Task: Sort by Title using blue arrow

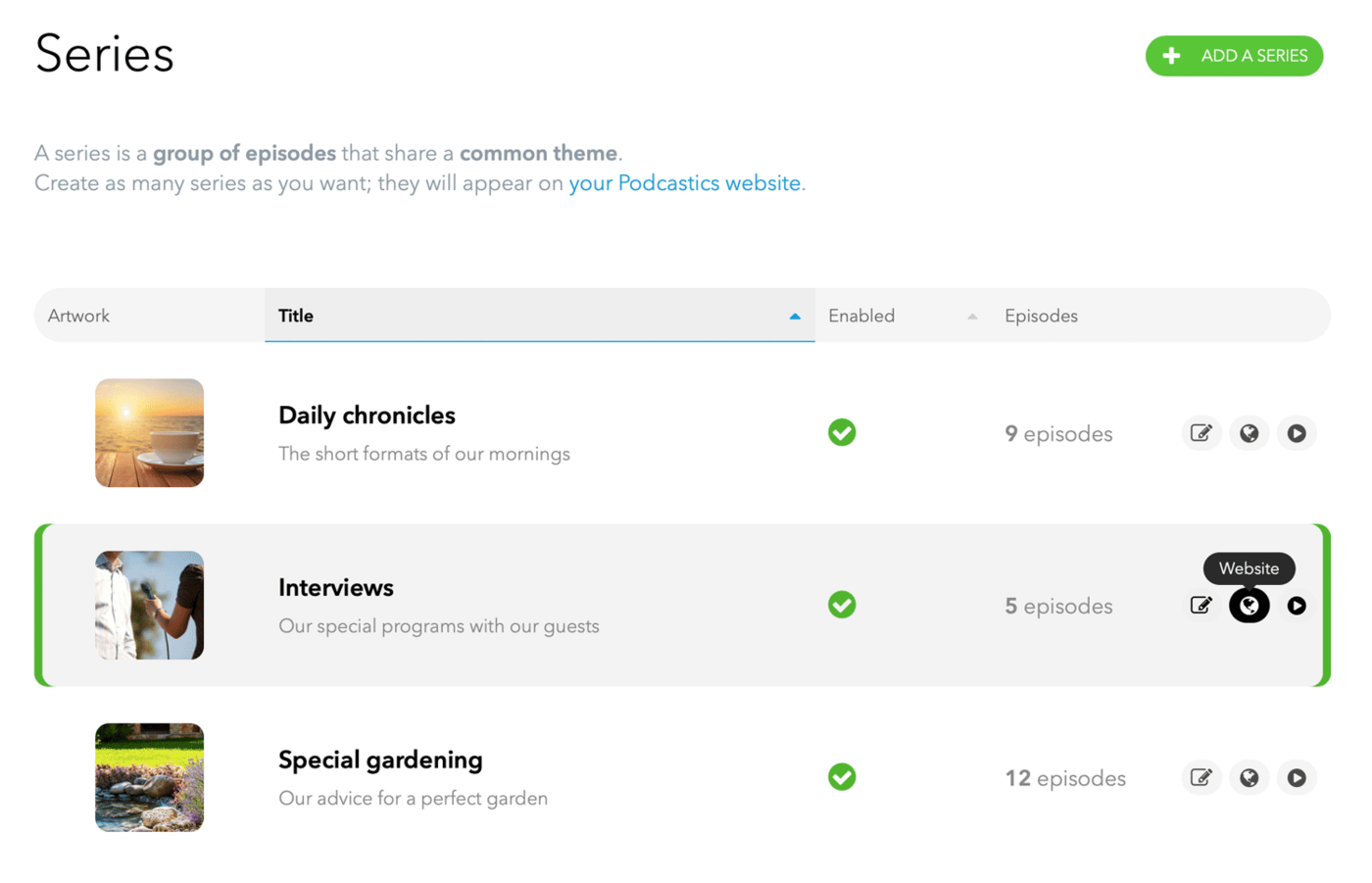Action: point(795,317)
